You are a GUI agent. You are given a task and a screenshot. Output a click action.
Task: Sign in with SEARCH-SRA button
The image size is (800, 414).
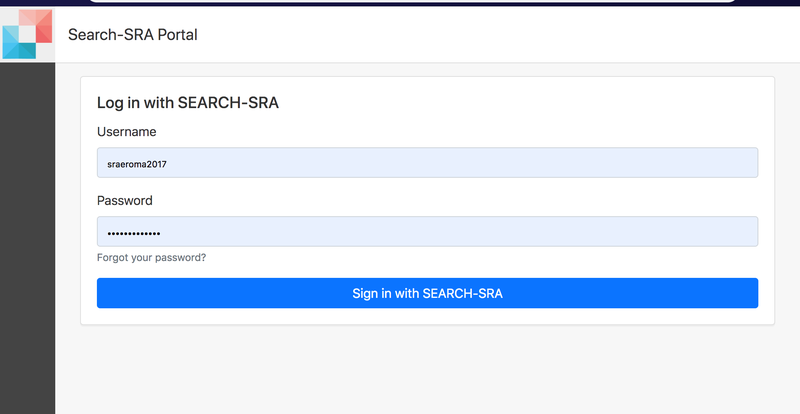427,293
